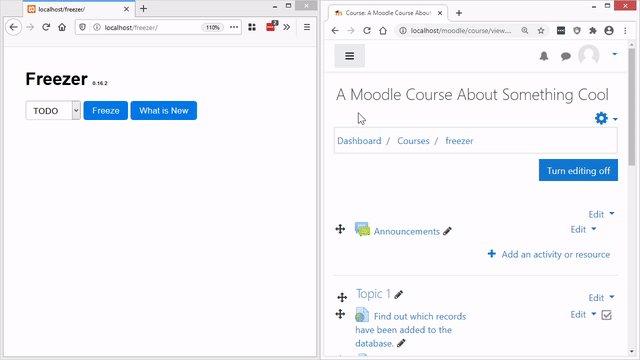Click the 110% zoom level indicator

(212, 27)
